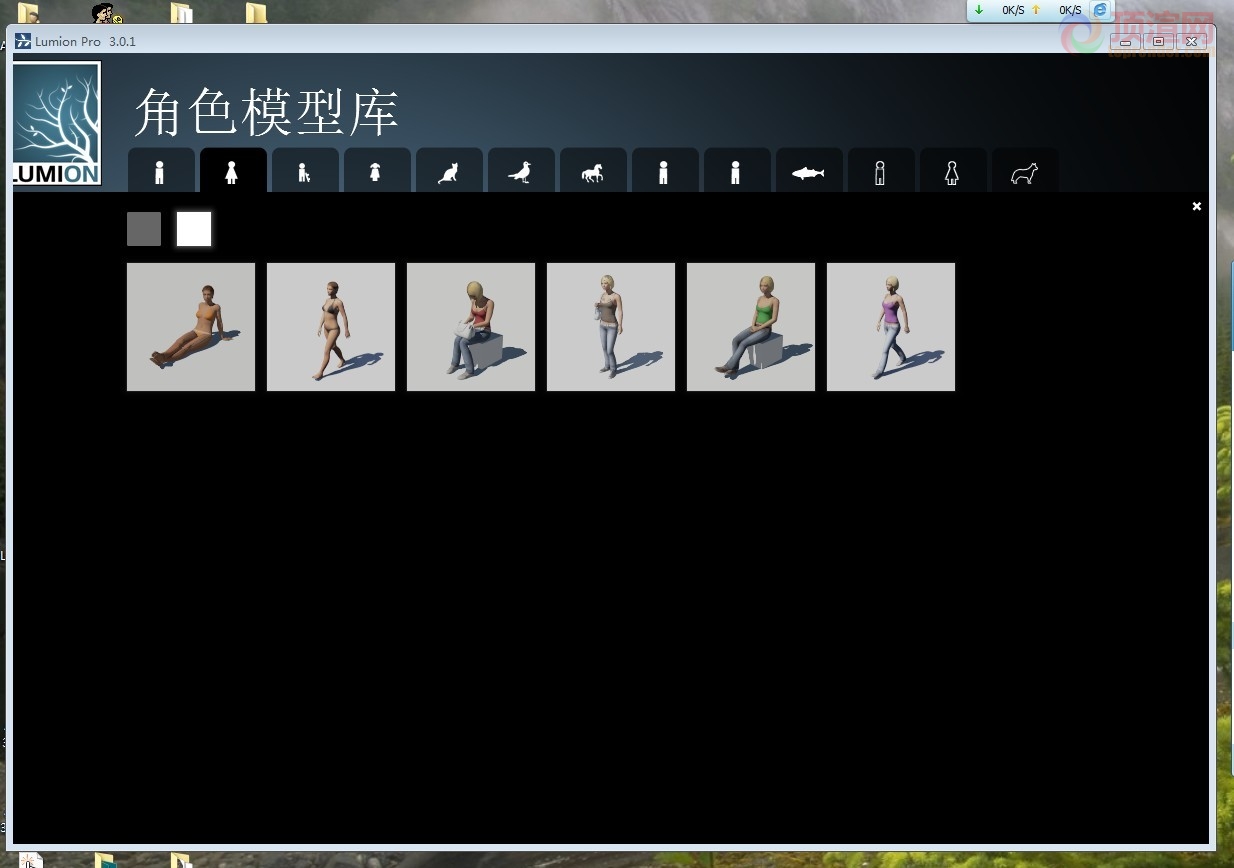Open the horse category tab

pyautogui.click(x=592, y=171)
